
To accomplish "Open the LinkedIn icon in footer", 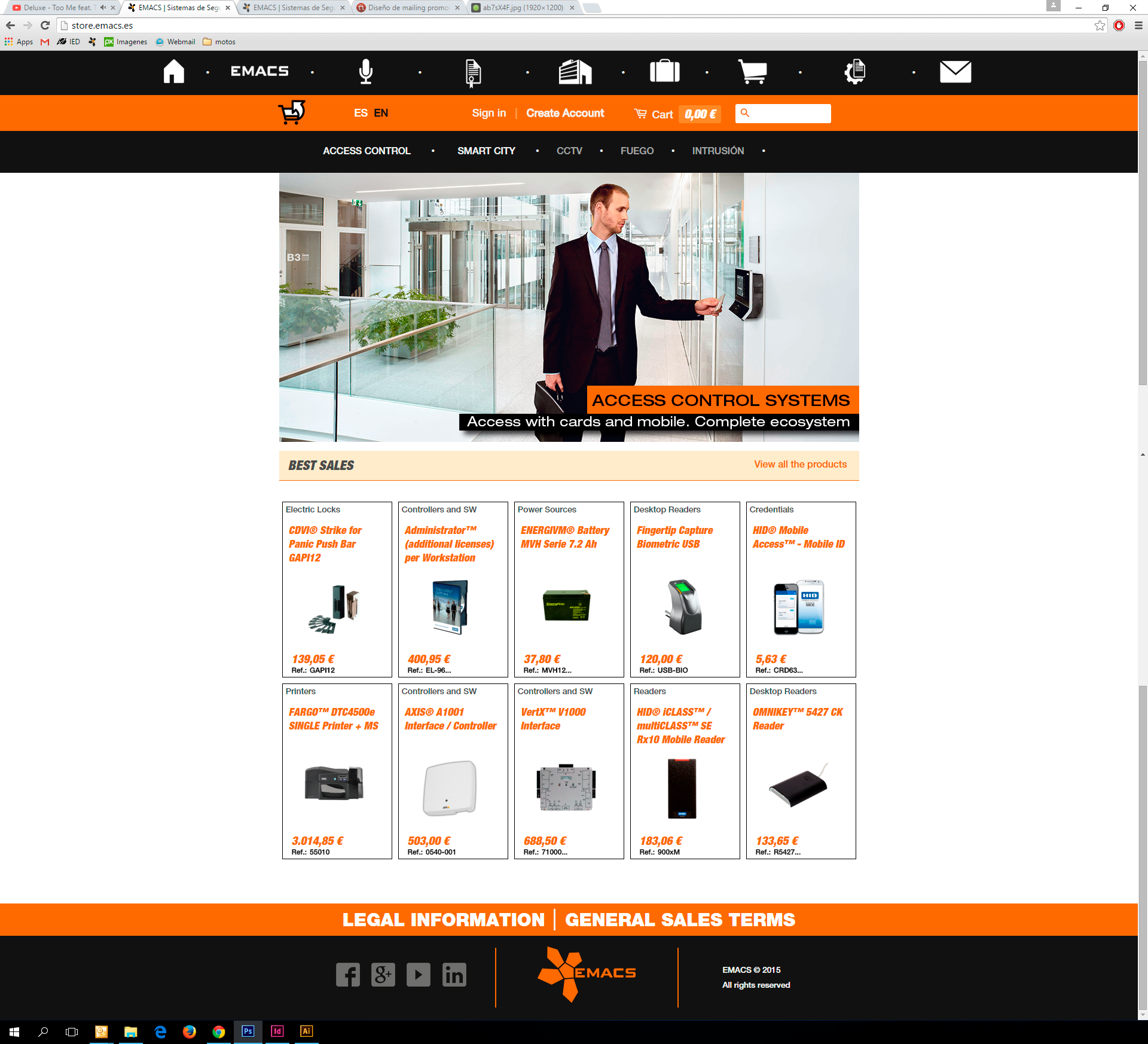I will [x=454, y=975].
